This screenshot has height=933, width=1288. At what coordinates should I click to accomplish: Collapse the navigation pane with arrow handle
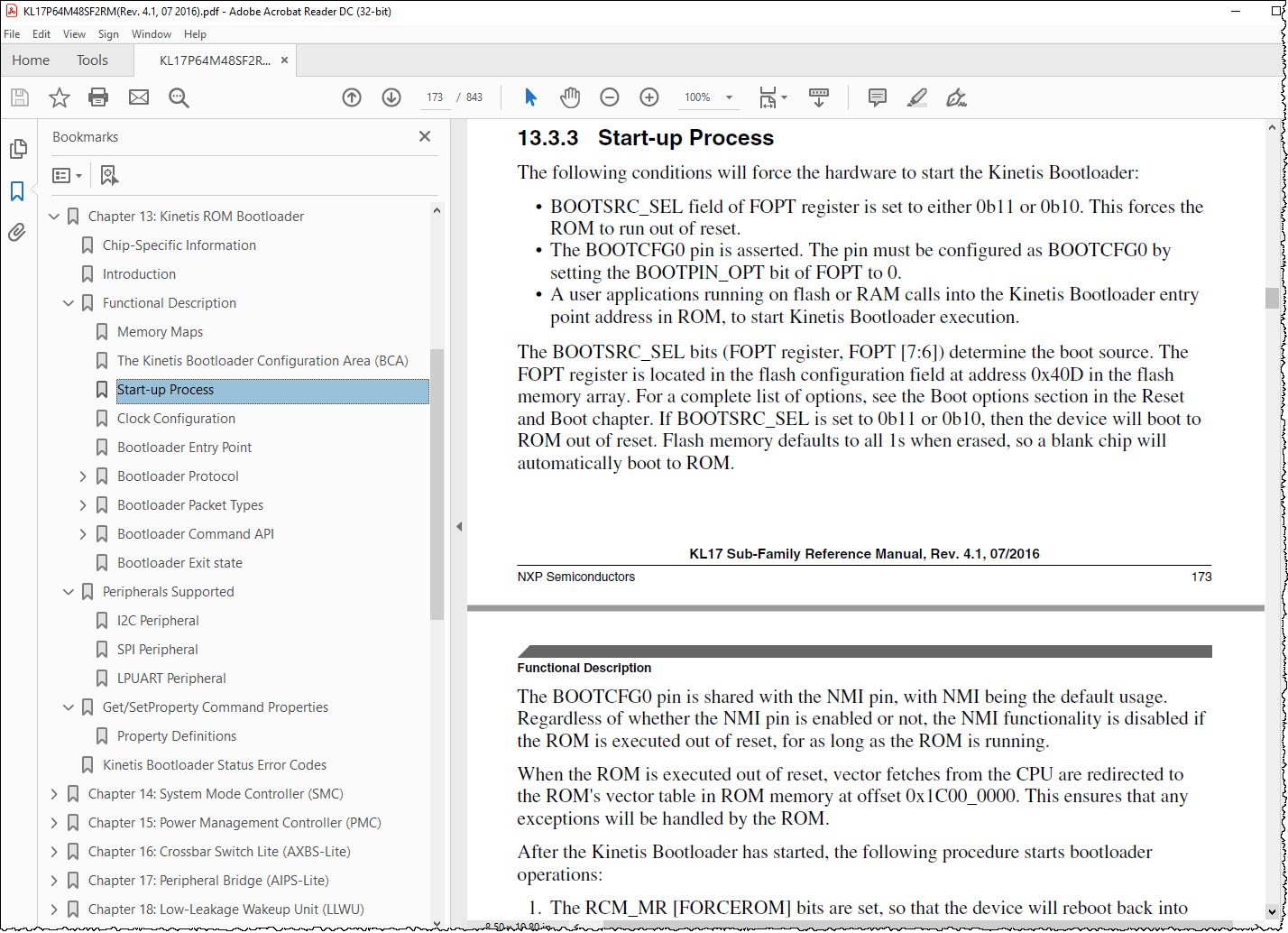tap(458, 526)
